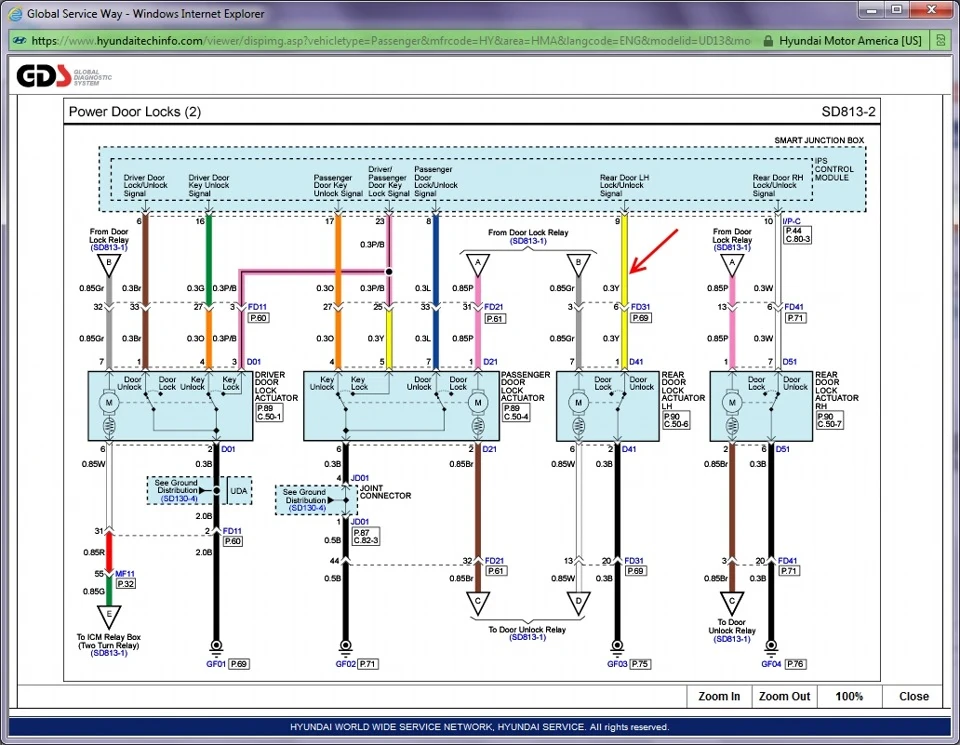960x745 pixels.
Task: Click the motor symbol in the passenger door actuator
Action: [478, 402]
